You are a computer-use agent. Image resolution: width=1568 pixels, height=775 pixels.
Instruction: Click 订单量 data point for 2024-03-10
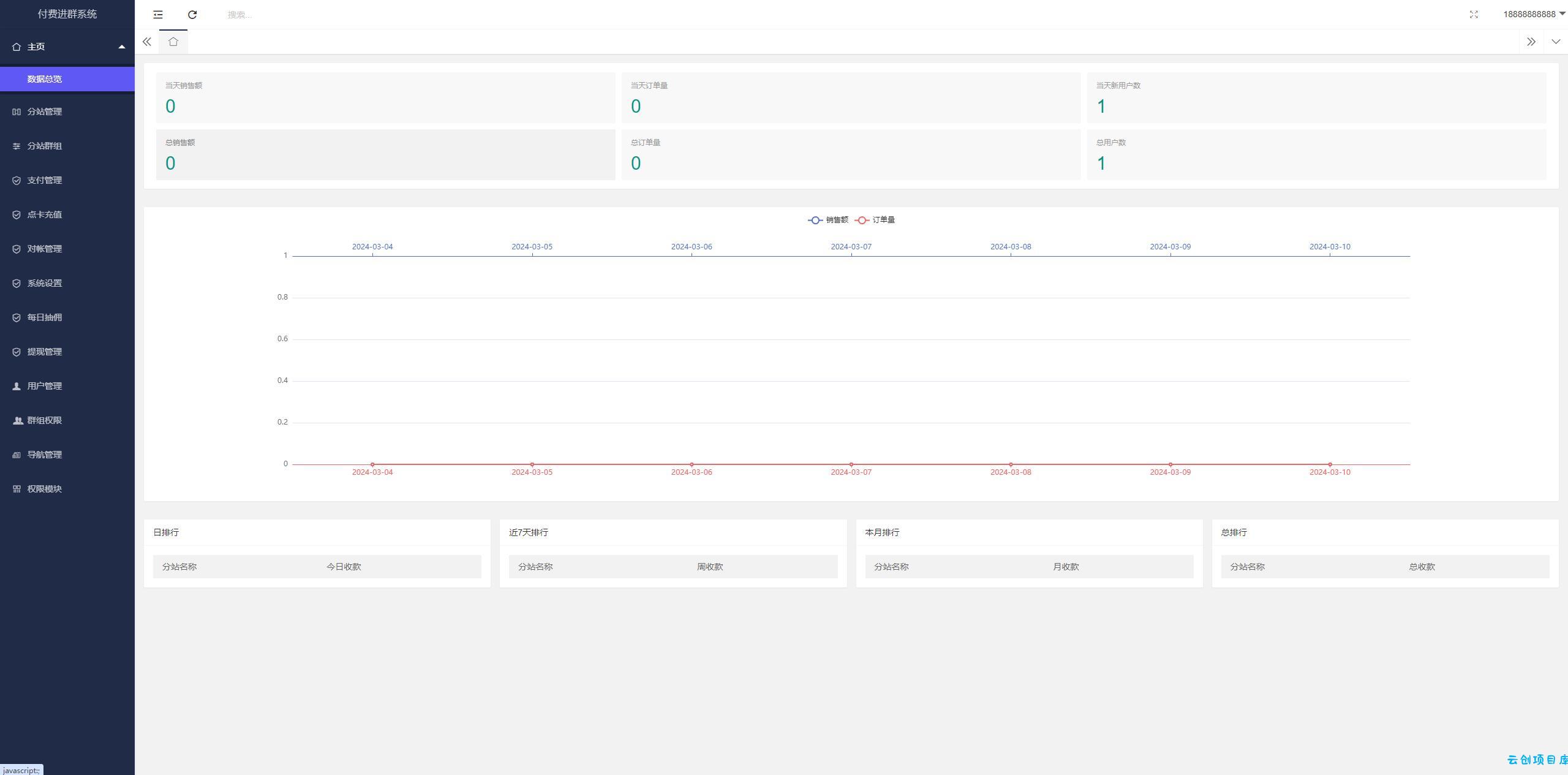pyautogui.click(x=1330, y=464)
